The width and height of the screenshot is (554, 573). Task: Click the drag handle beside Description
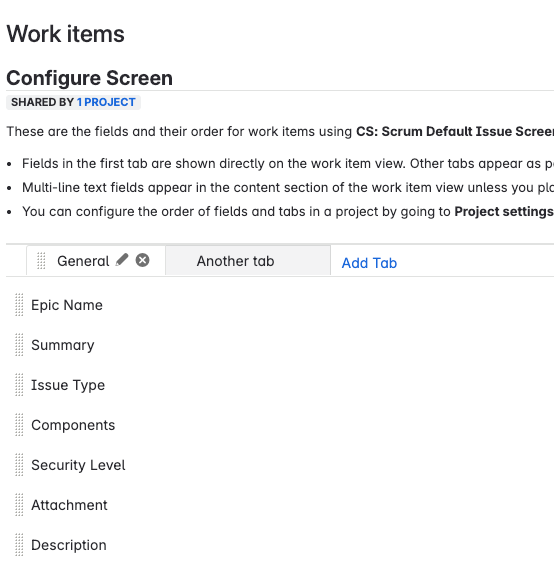(19, 545)
